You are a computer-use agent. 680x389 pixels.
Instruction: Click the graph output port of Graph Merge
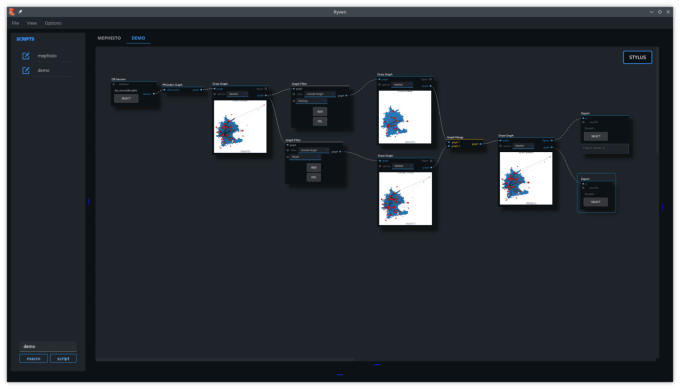[480, 144]
